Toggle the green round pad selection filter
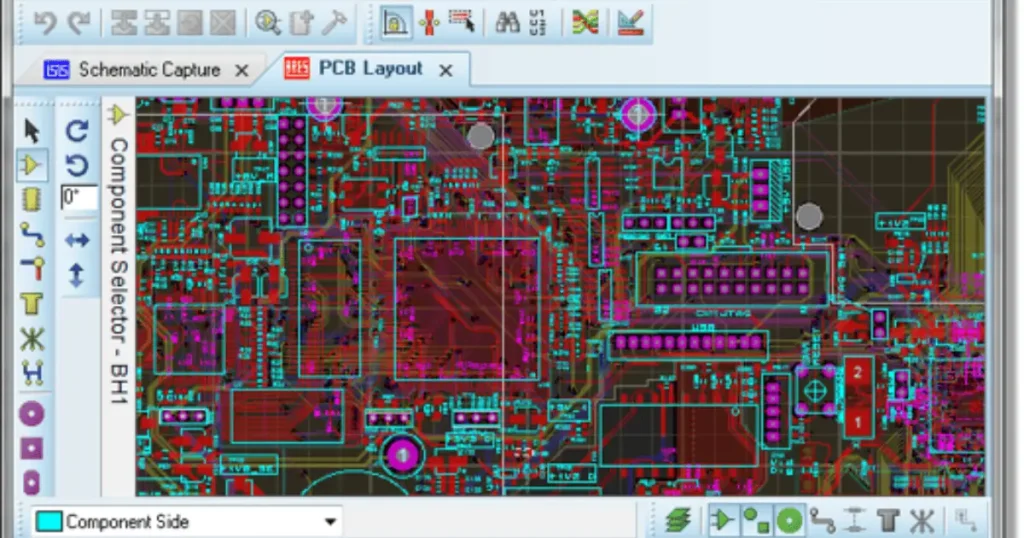 pyautogui.click(x=790, y=521)
